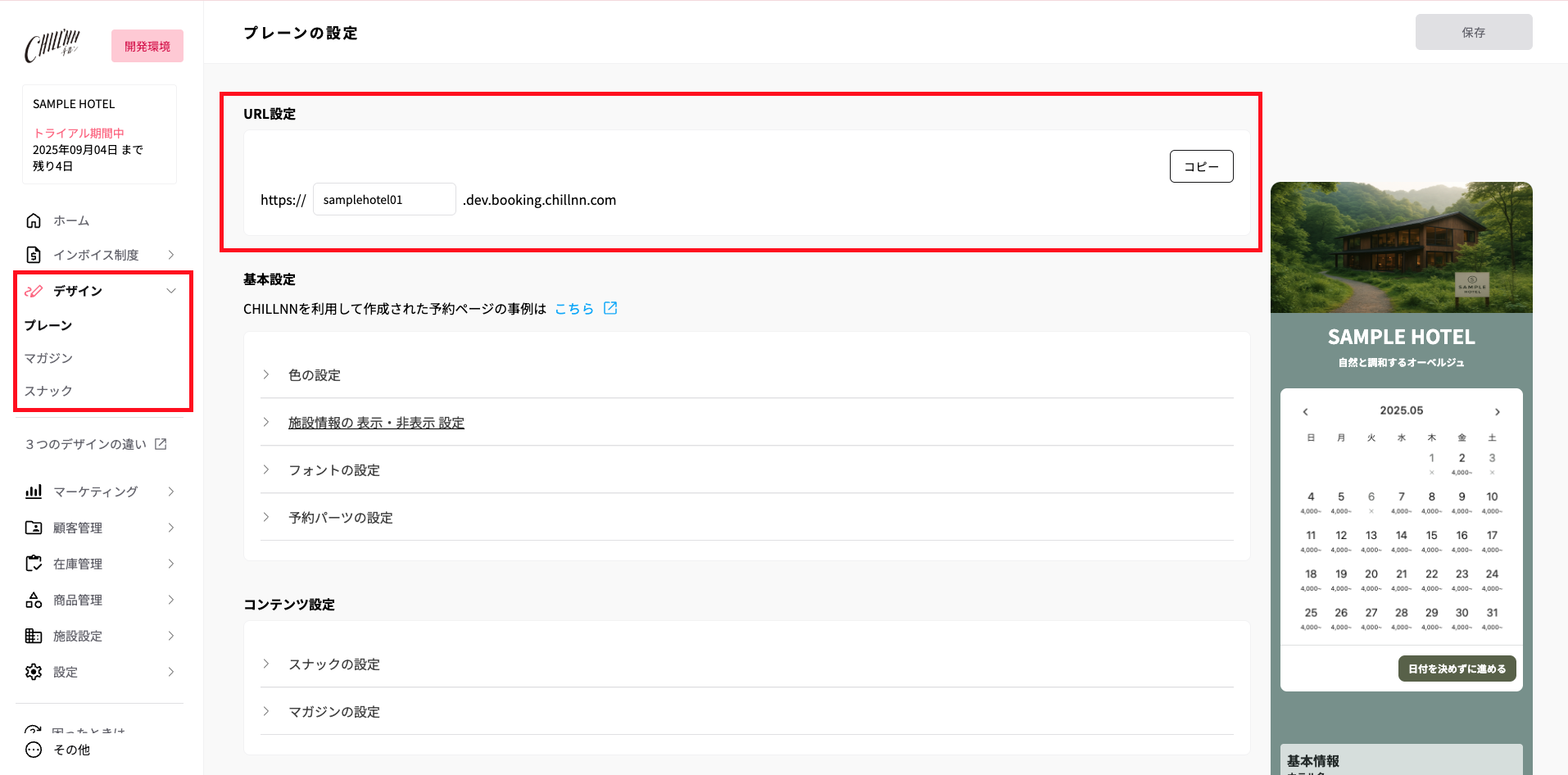Click the 開発環境 badge

click(147, 46)
